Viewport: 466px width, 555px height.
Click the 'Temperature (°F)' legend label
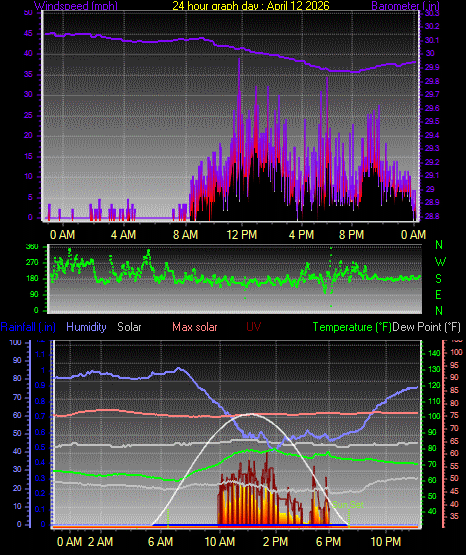point(352,327)
